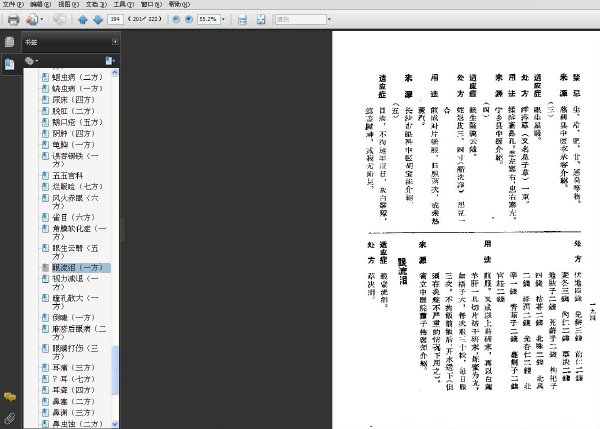Toggle the bookmarks panel icon
600x429 pixels.
[10, 64]
